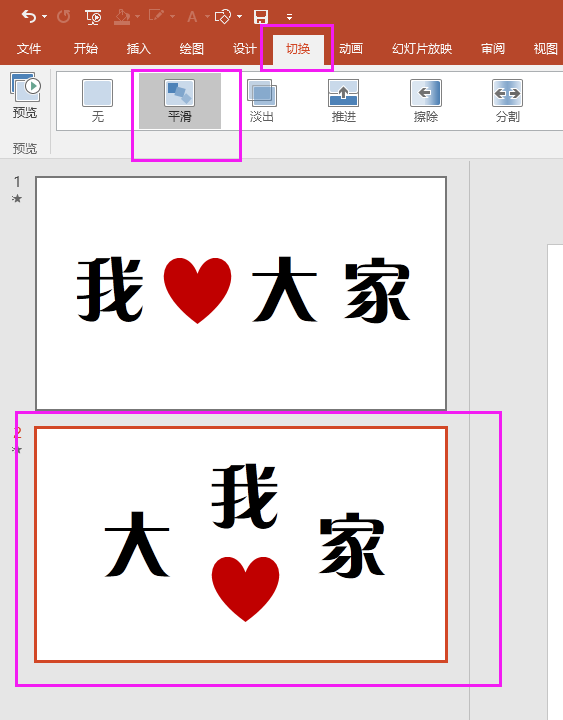Click the 预览 preview play icon
Image resolution: width=563 pixels, height=720 pixels.
coord(25,95)
